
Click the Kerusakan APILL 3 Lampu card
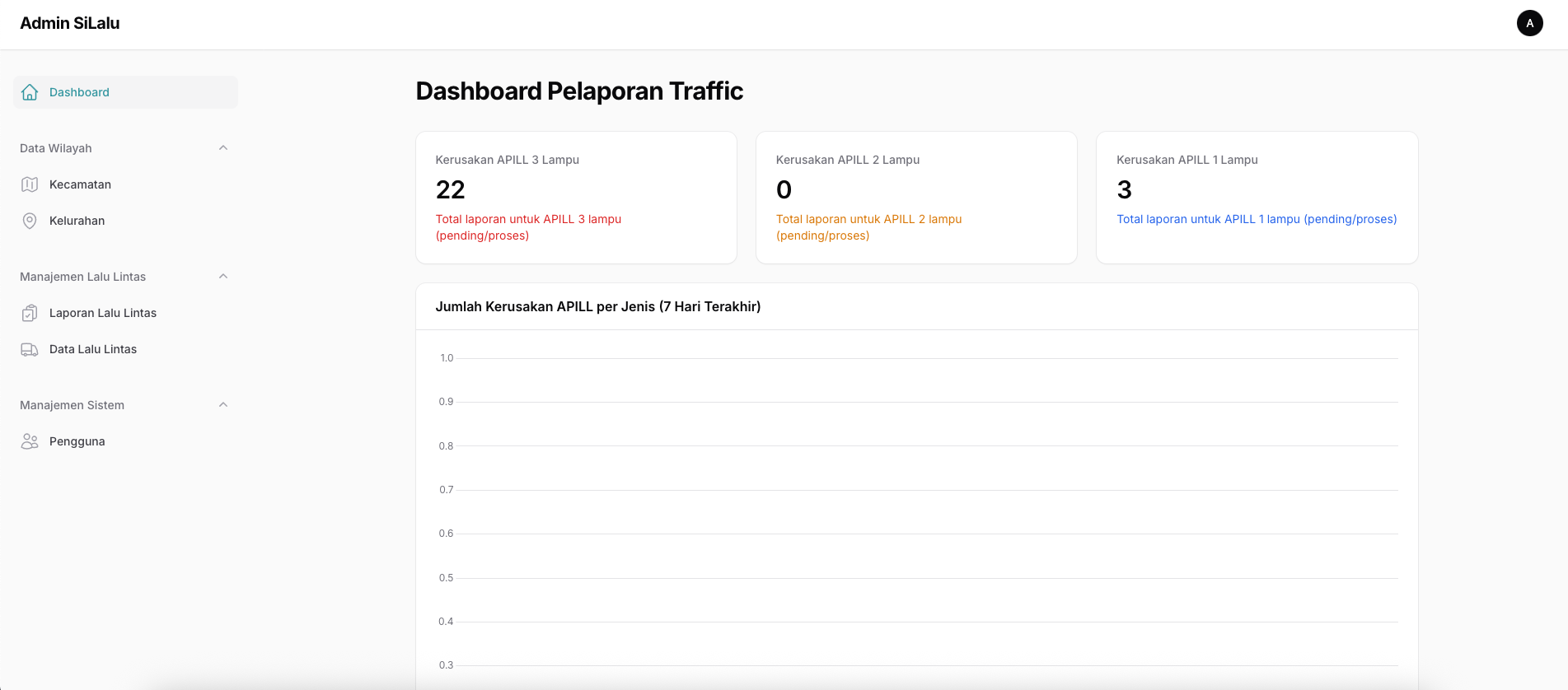click(x=576, y=198)
